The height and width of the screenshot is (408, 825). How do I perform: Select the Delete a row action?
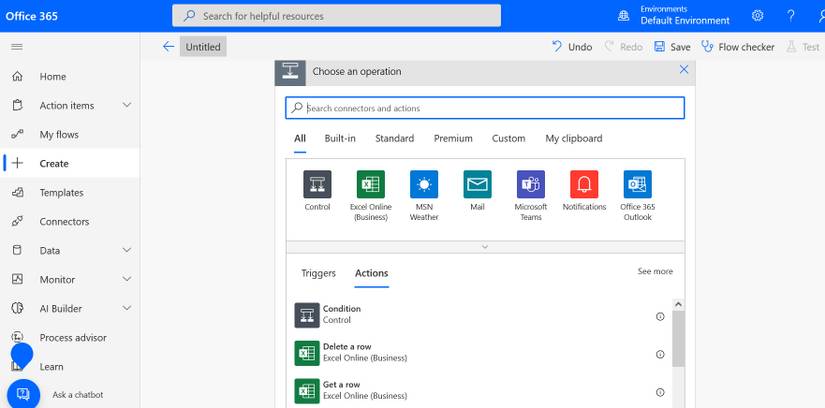point(478,353)
